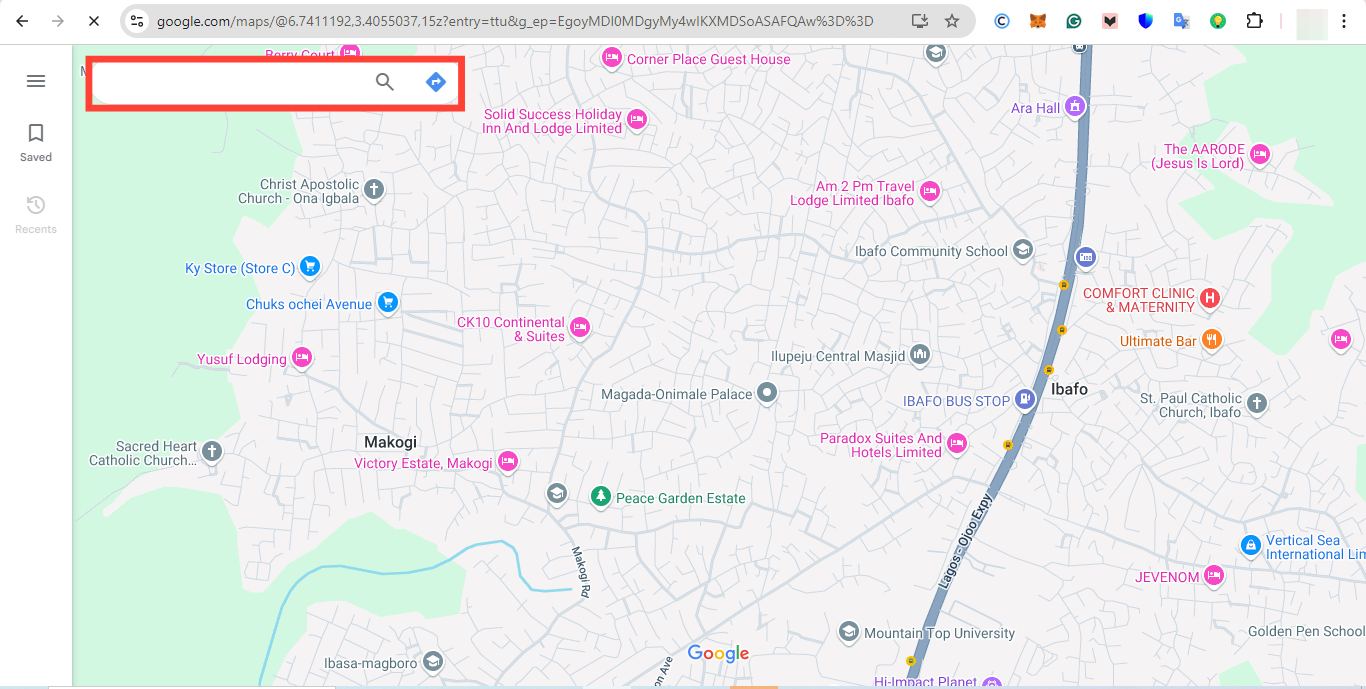
Task: Click Peace Garden Estate park pin
Action: pos(600,496)
